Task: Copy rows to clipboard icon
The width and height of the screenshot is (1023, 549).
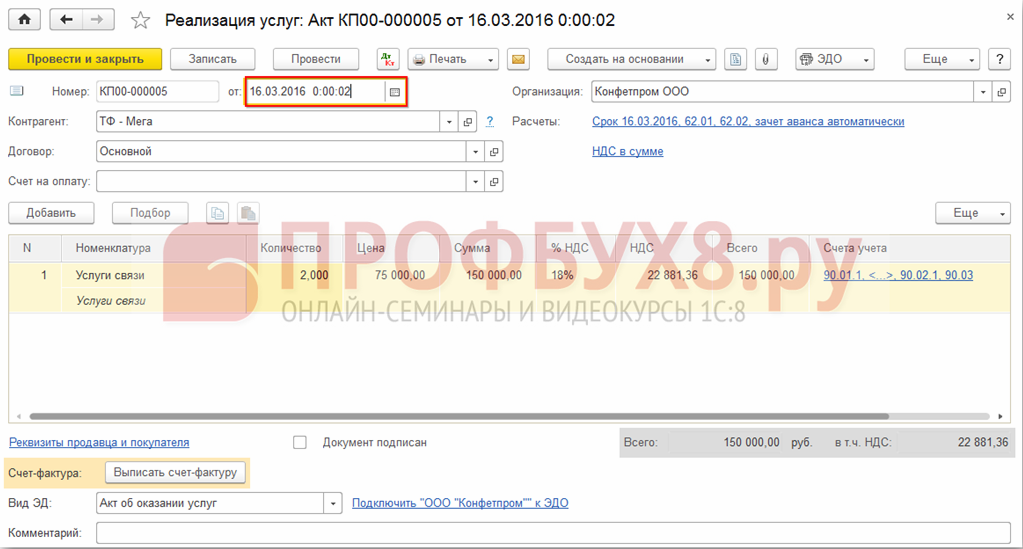Action: click(217, 213)
